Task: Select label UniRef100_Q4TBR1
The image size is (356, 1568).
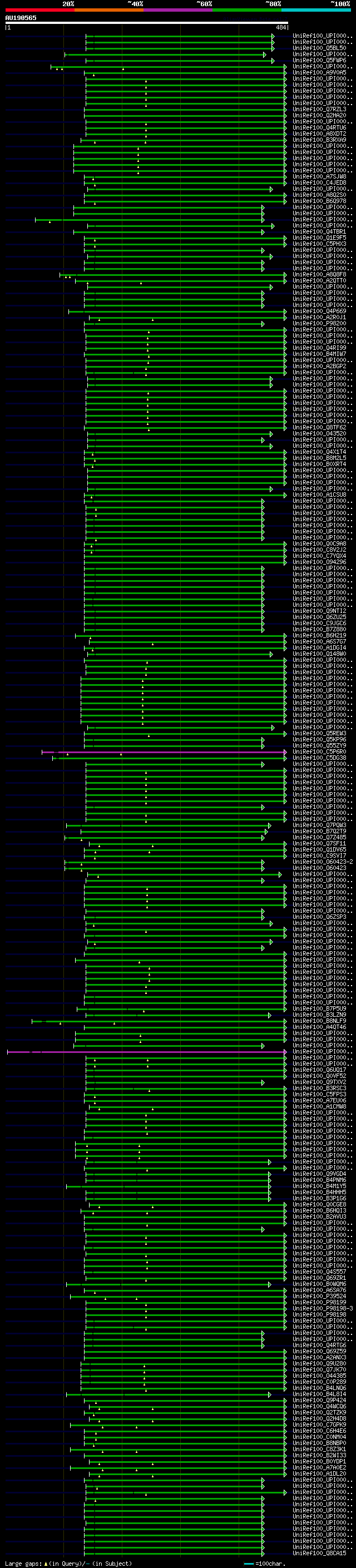Action: (x=319, y=231)
